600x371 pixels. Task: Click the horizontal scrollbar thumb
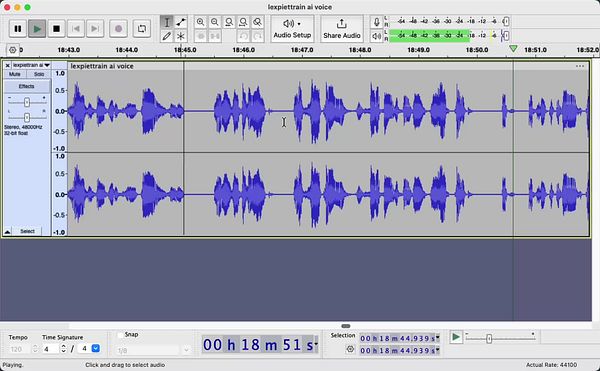[346, 326]
